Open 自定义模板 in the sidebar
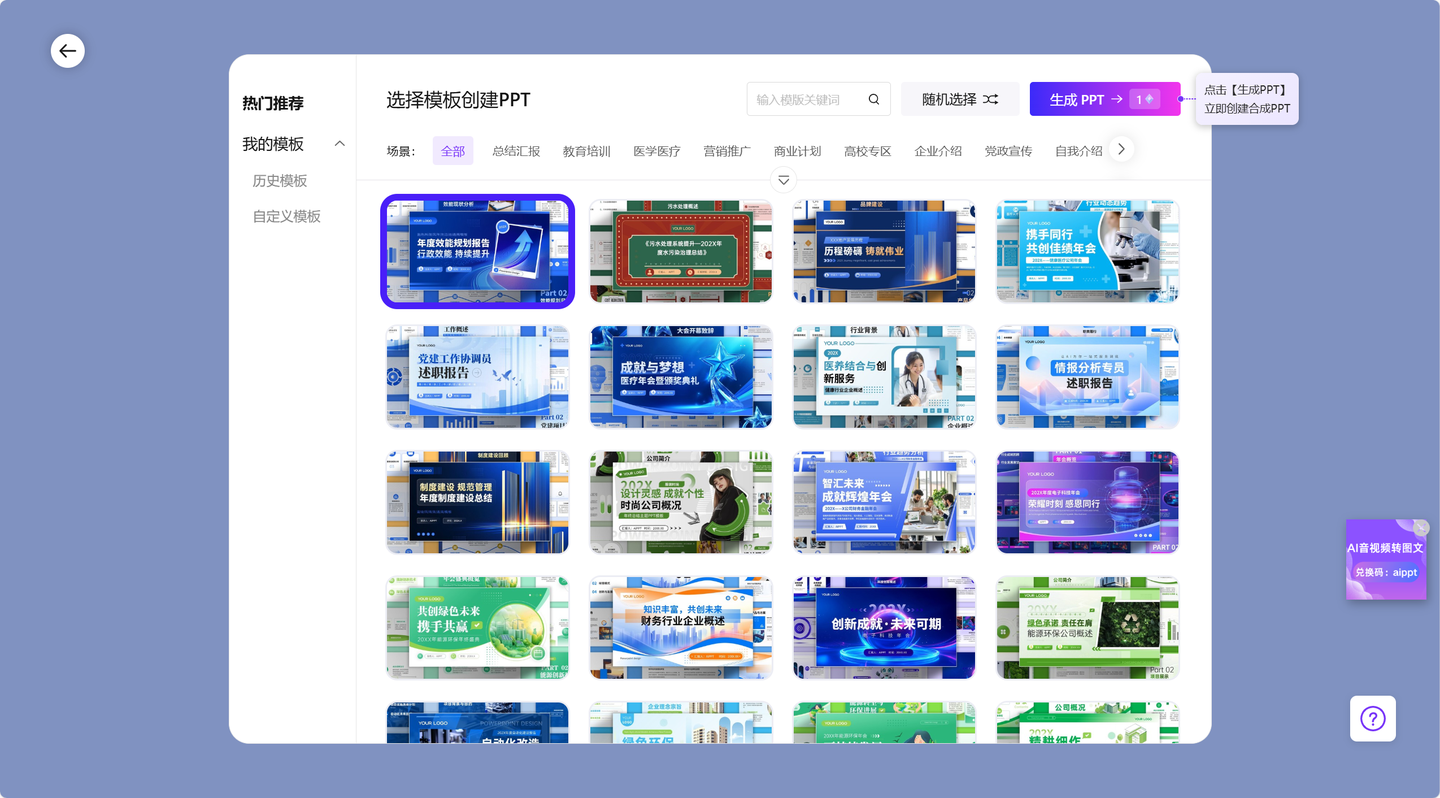 tap(288, 216)
